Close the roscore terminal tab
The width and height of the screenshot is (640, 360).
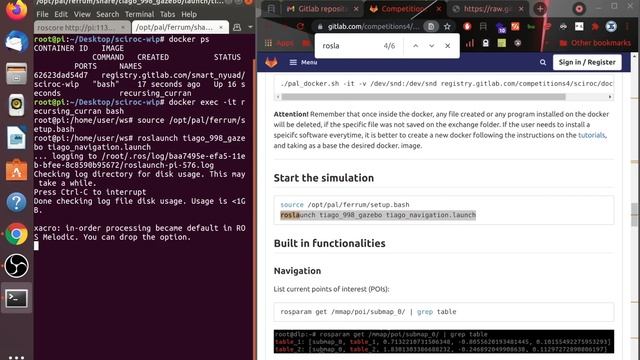(123, 27)
